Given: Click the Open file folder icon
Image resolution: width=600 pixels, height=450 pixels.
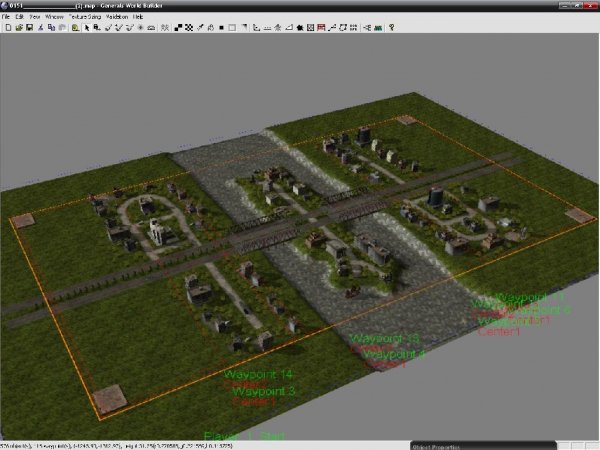Looking at the screenshot, I should tap(19, 28).
